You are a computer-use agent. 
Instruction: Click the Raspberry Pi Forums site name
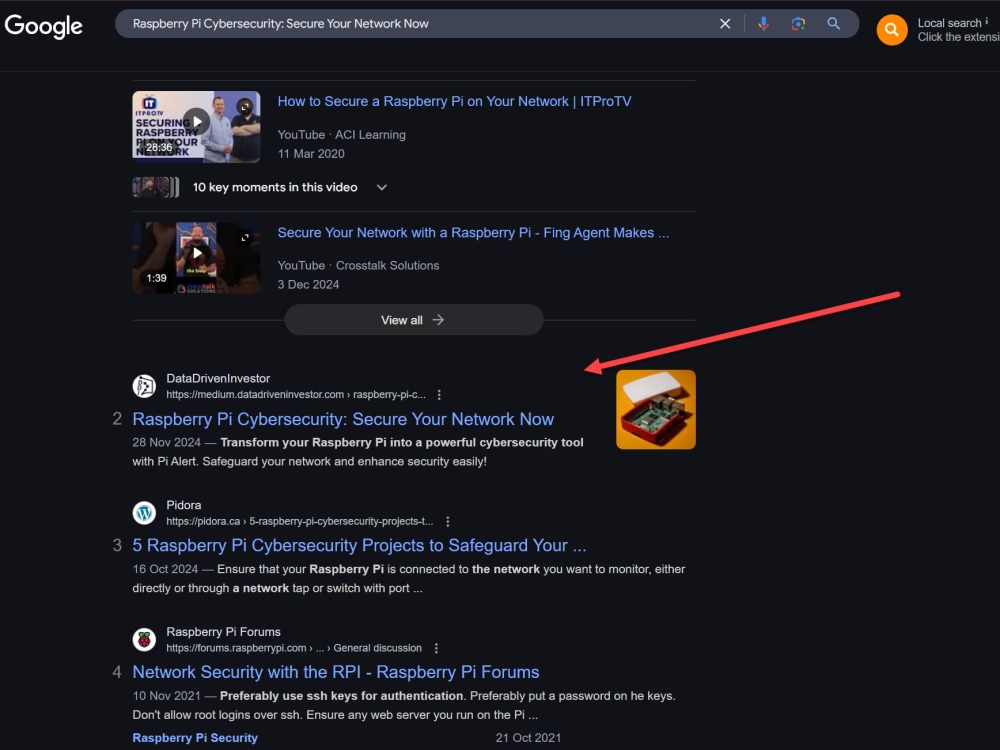coord(223,631)
